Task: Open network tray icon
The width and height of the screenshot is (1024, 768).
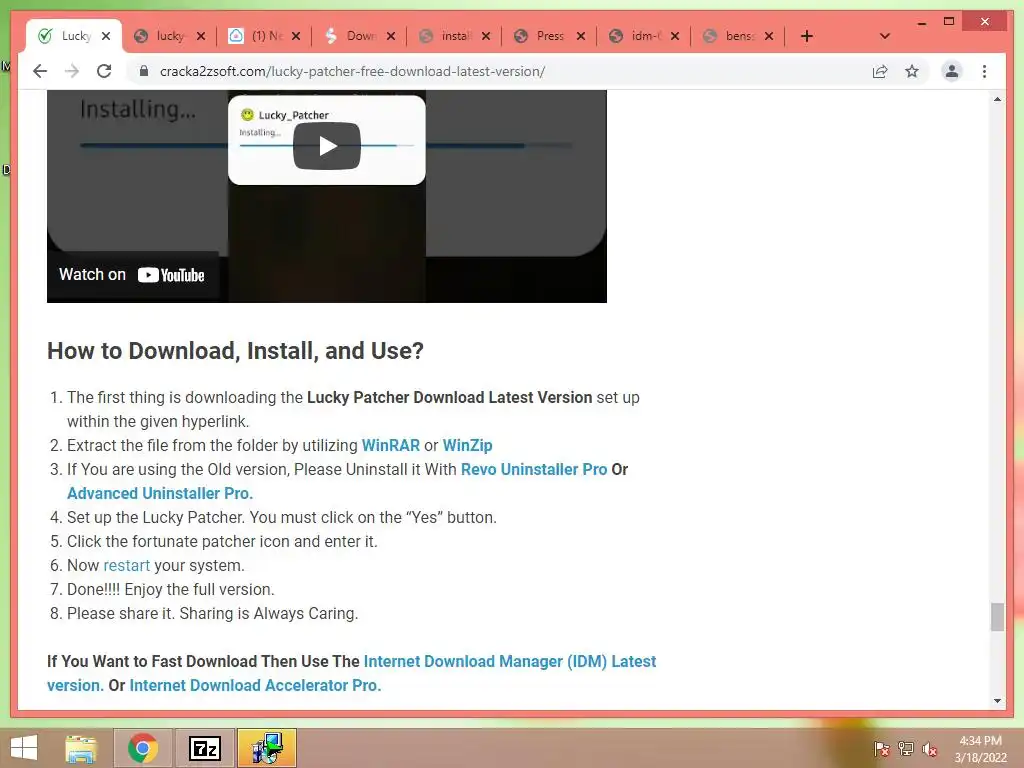Action: 906,749
